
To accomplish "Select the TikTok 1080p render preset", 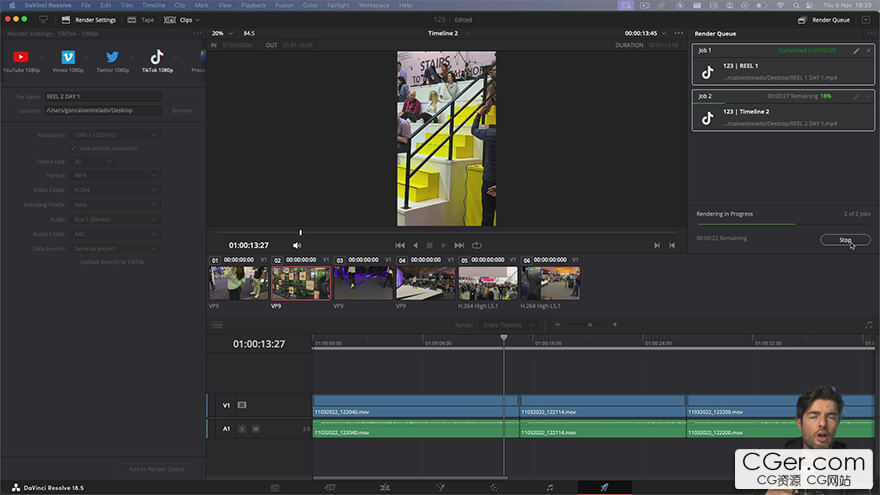I will pyautogui.click(x=157, y=61).
